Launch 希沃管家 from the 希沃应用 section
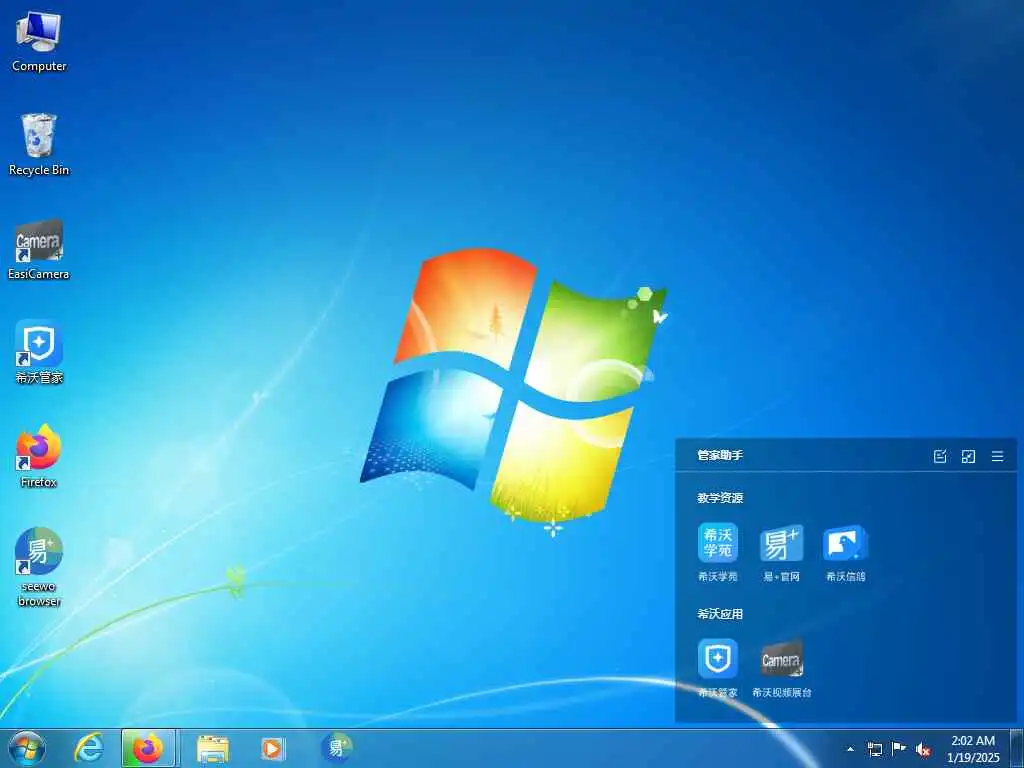Image resolution: width=1024 pixels, height=768 pixels. coord(718,668)
